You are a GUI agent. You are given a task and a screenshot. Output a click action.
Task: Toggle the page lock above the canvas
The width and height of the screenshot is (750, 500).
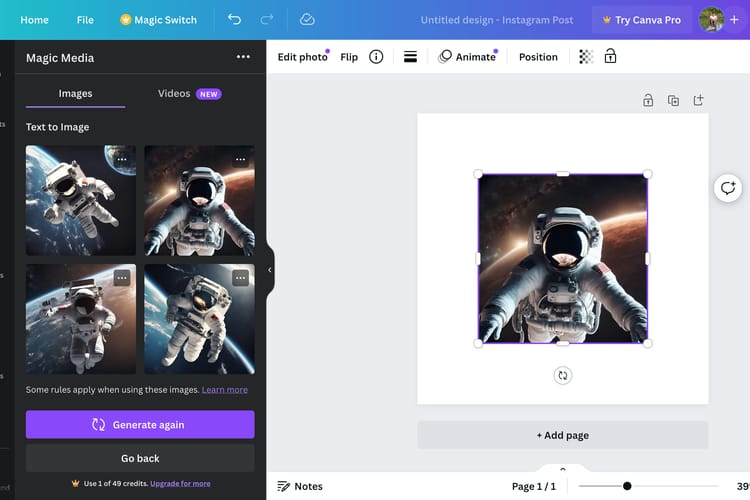point(648,100)
